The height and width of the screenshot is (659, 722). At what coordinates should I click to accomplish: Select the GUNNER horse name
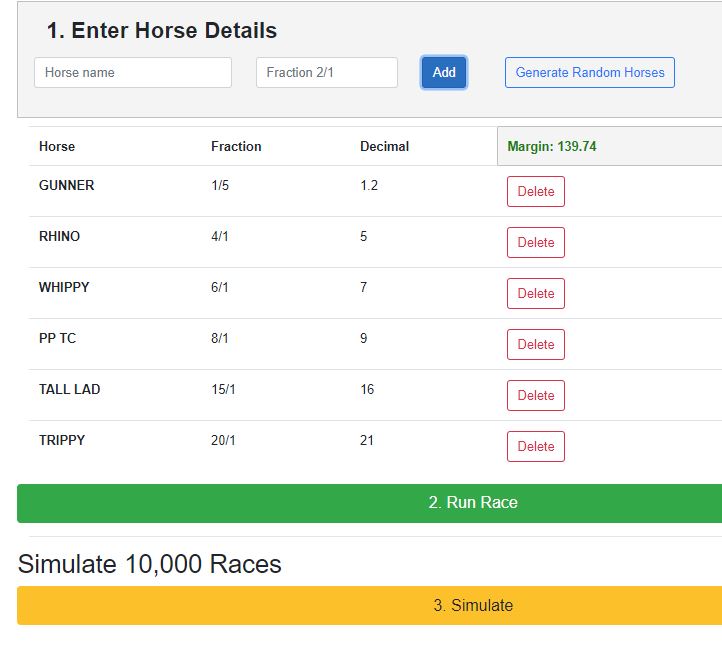pos(67,185)
